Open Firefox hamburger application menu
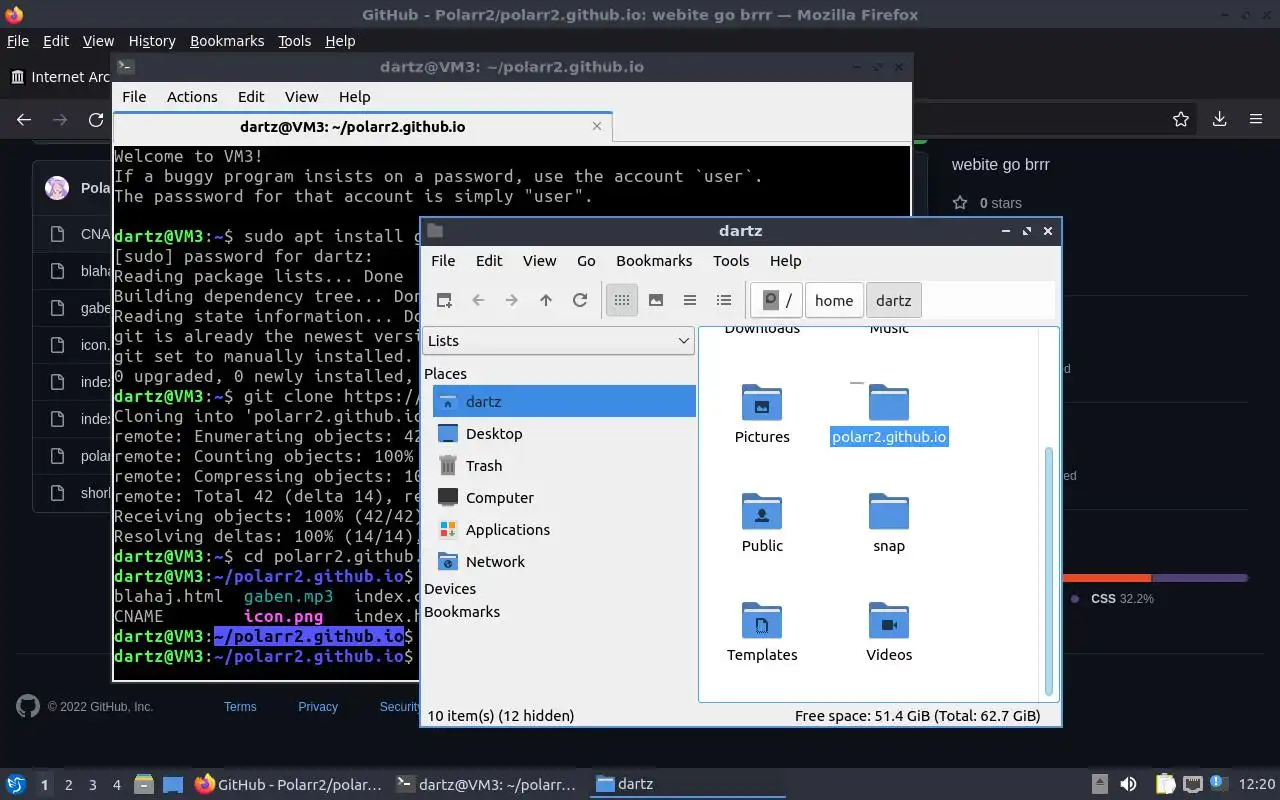This screenshot has height=800, width=1280. click(x=1256, y=119)
